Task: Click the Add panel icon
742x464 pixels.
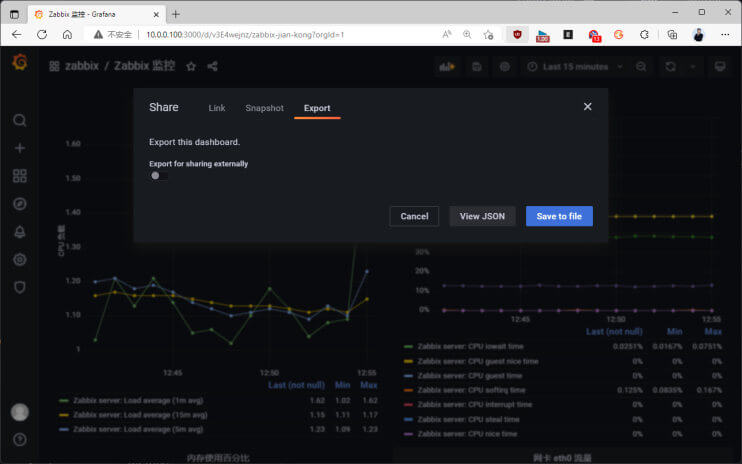Action: [447, 67]
